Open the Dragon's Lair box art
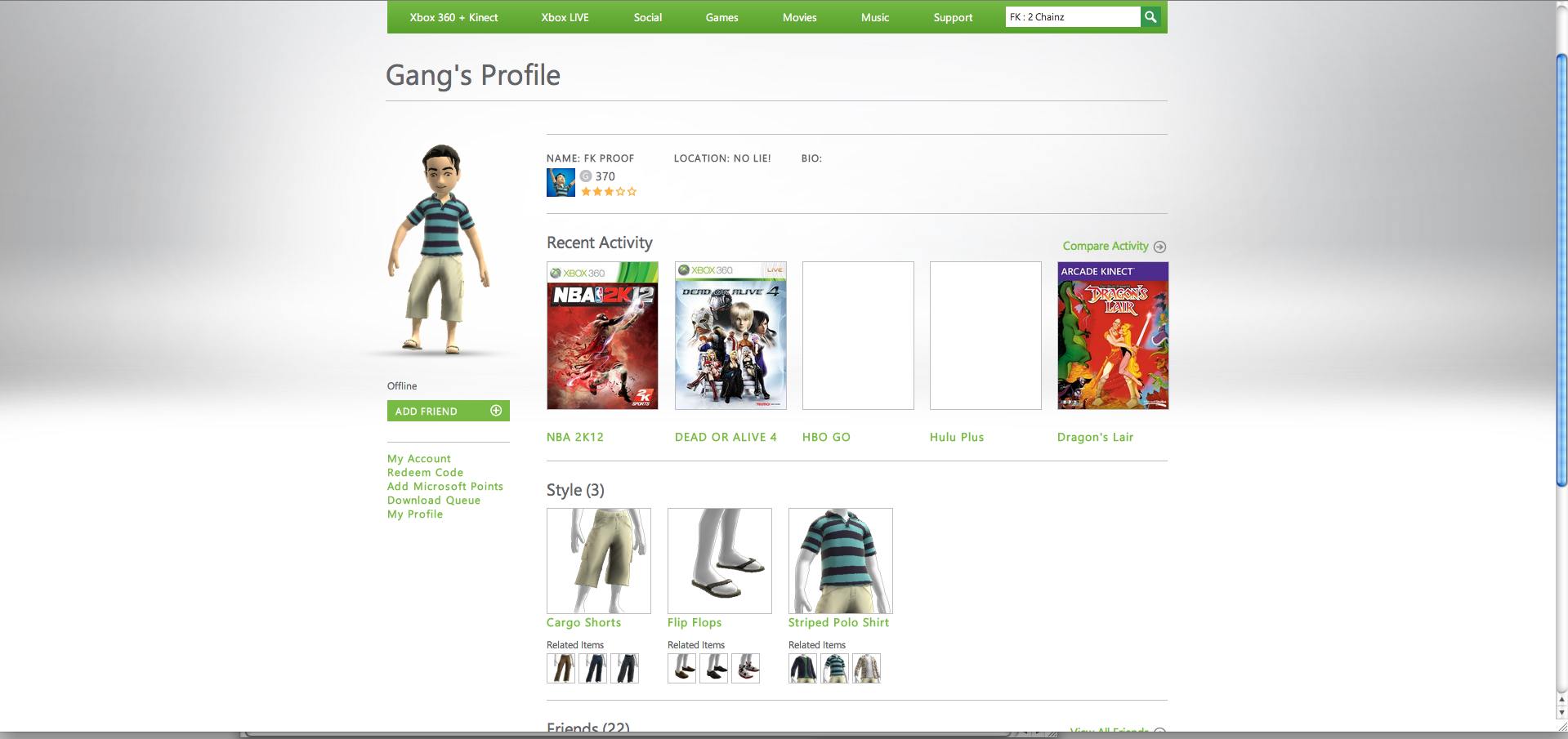 [x=1113, y=336]
